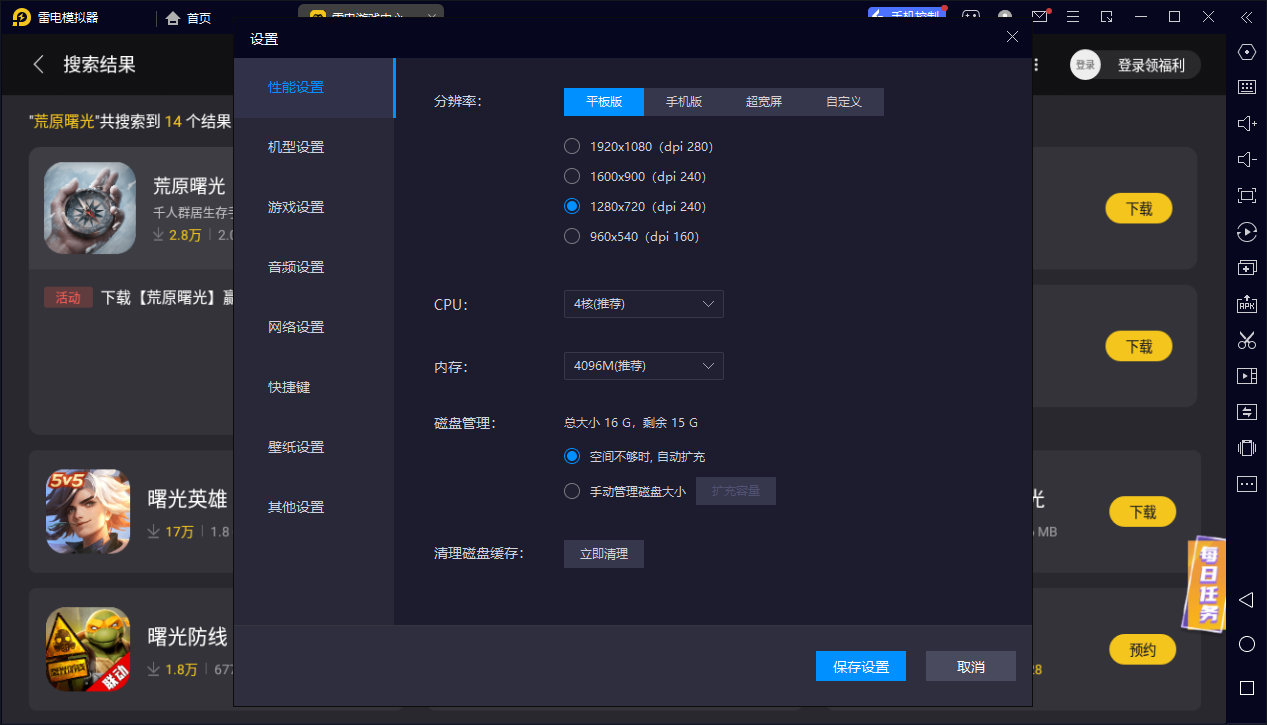Click 立即清理 to clear disk cache
Viewport: 1267px width, 725px height.
603,553
